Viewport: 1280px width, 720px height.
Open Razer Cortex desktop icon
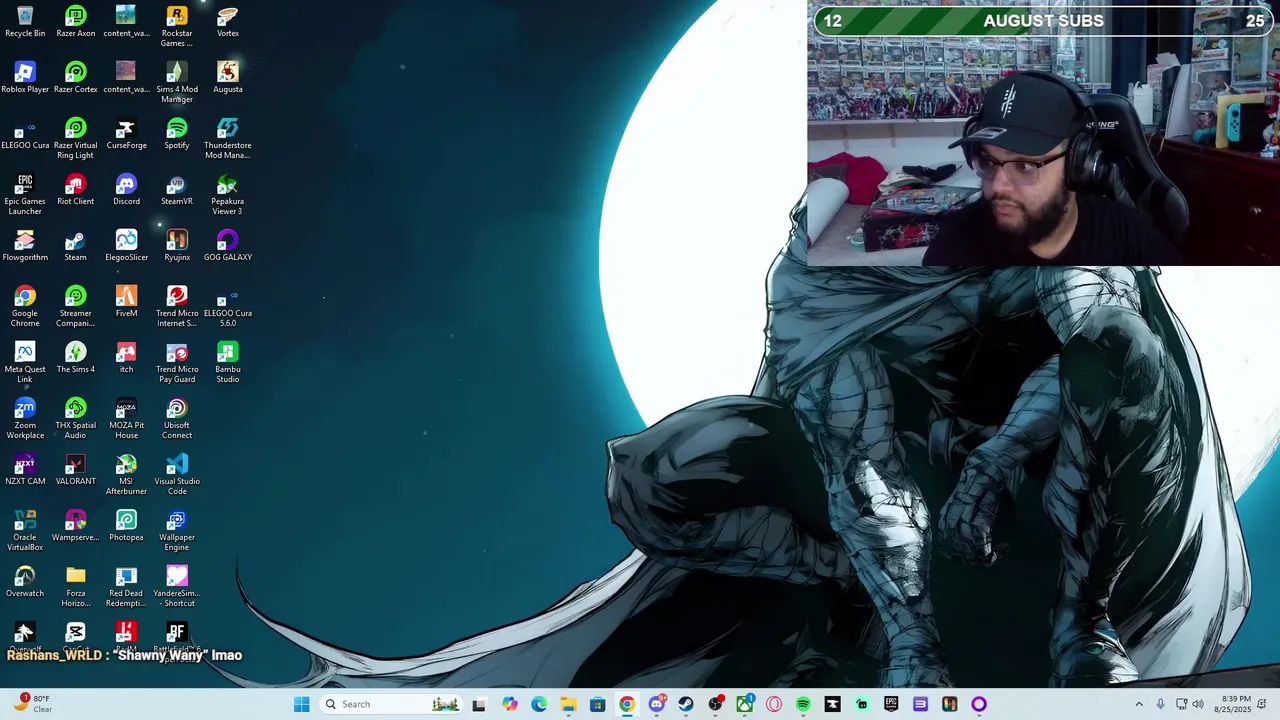point(75,78)
